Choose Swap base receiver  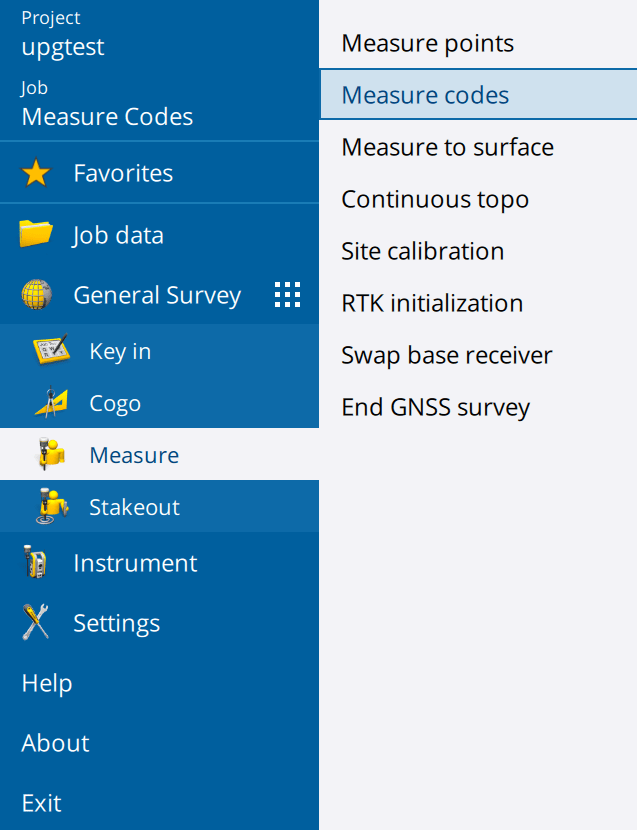tap(445, 355)
